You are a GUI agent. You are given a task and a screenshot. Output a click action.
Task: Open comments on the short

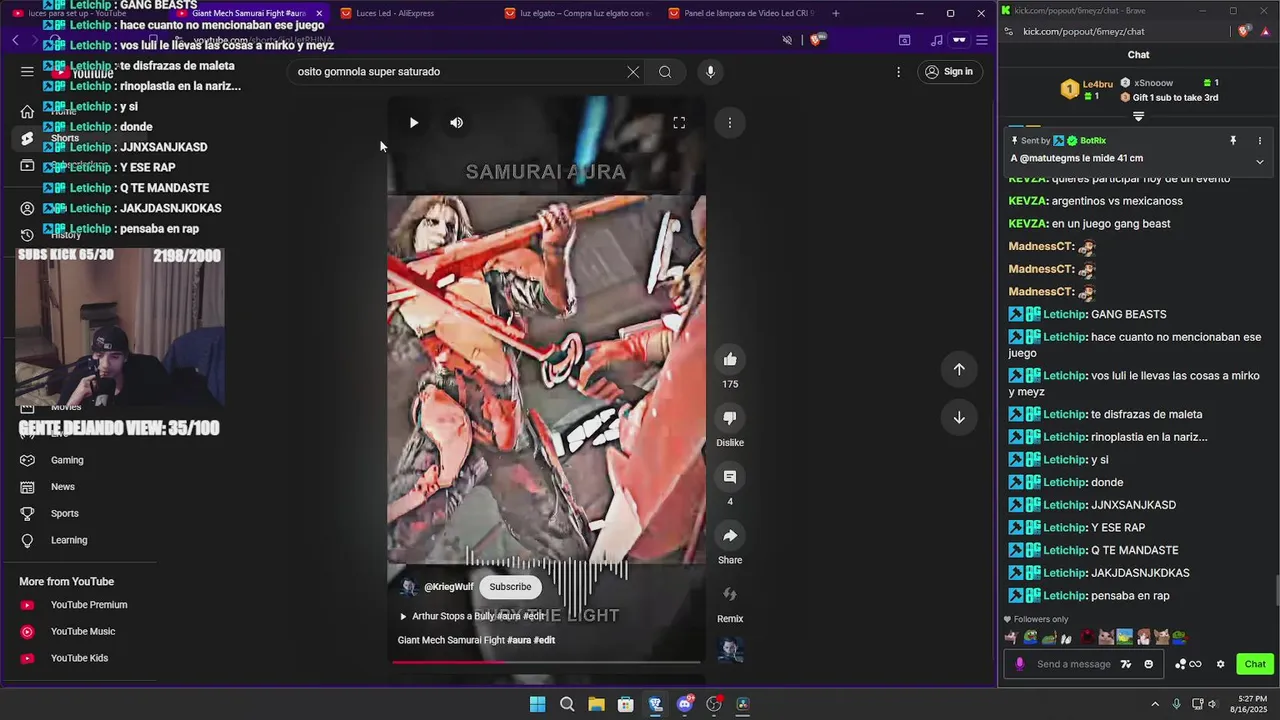[x=730, y=477]
